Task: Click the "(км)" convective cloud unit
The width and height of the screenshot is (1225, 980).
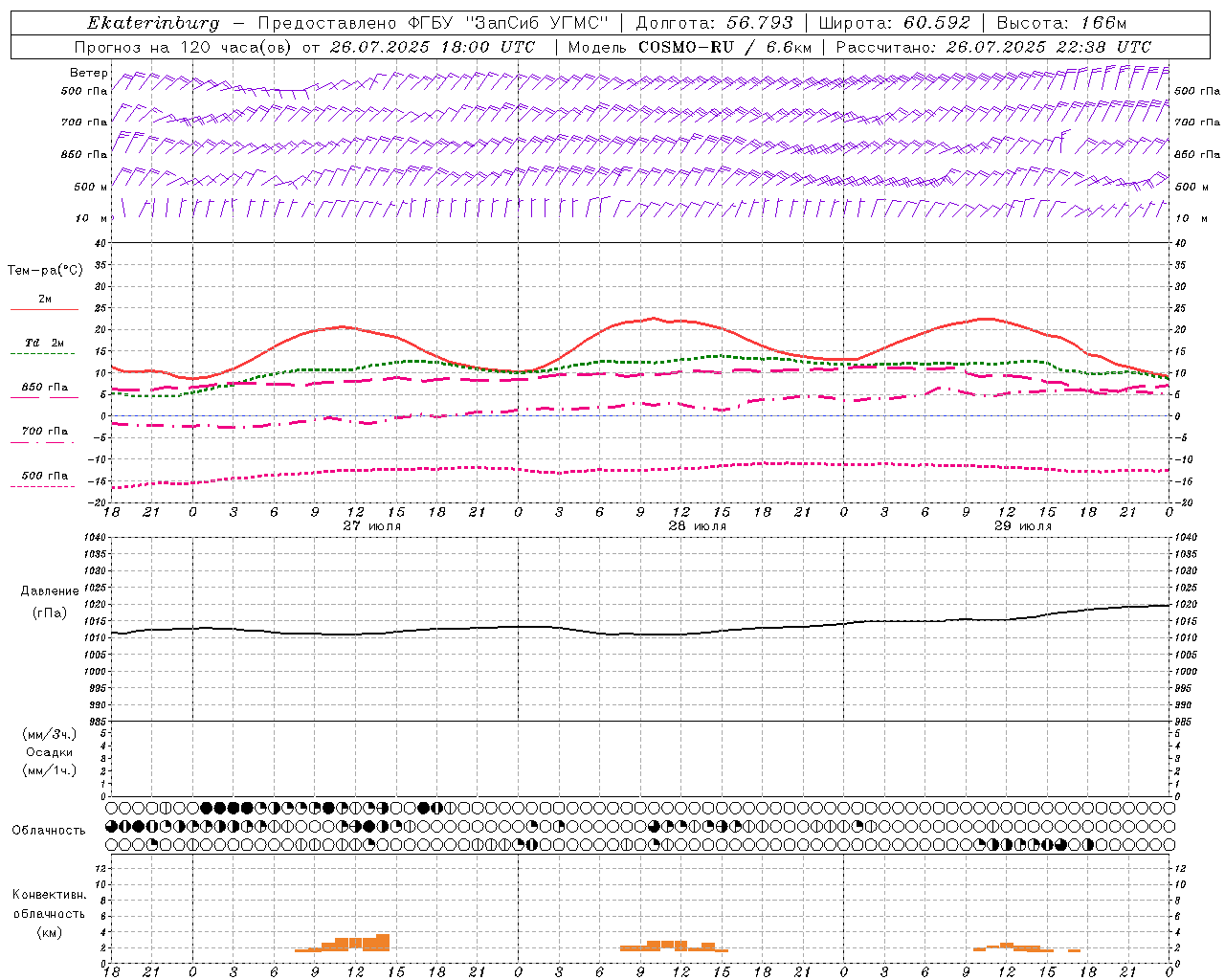Action: 49,932
